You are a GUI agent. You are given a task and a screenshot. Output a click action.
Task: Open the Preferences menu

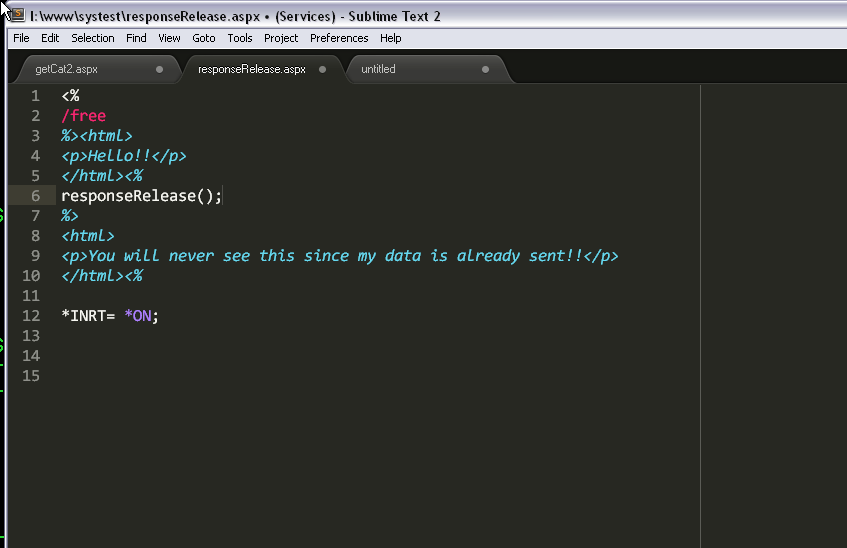click(339, 38)
